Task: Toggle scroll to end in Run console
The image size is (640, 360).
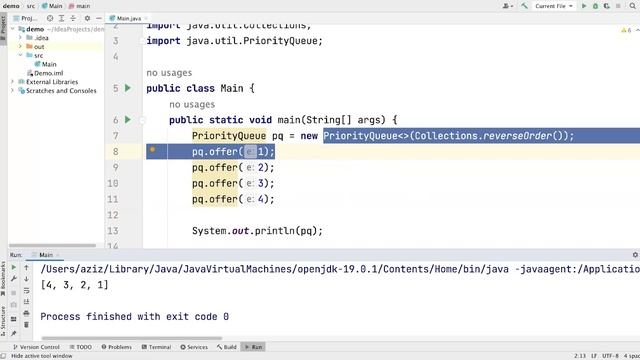Action: (27, 302)
